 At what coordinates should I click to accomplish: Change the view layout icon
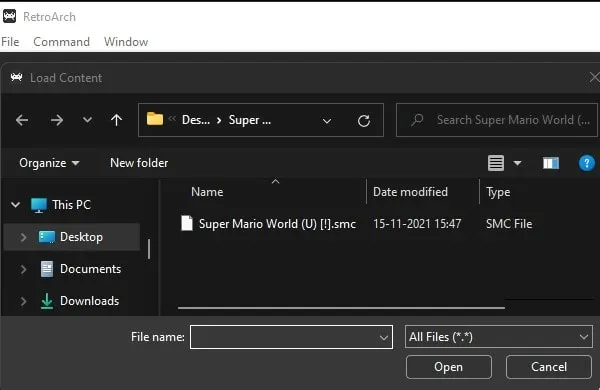click(x=496, y=163)
